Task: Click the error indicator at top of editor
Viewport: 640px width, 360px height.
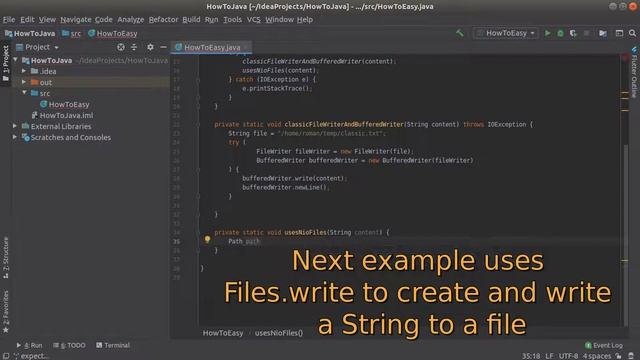Action: coord(624,58)
